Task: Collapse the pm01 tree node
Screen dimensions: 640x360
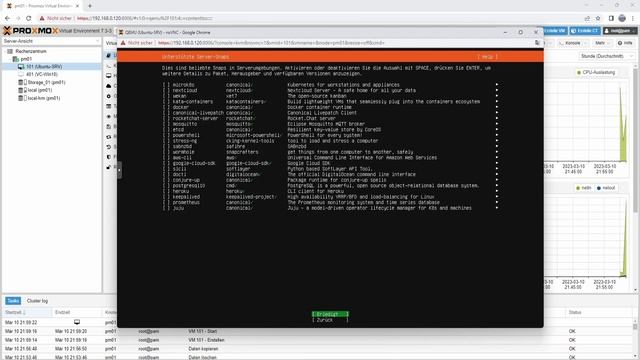Action: click(x=11, y=59)
